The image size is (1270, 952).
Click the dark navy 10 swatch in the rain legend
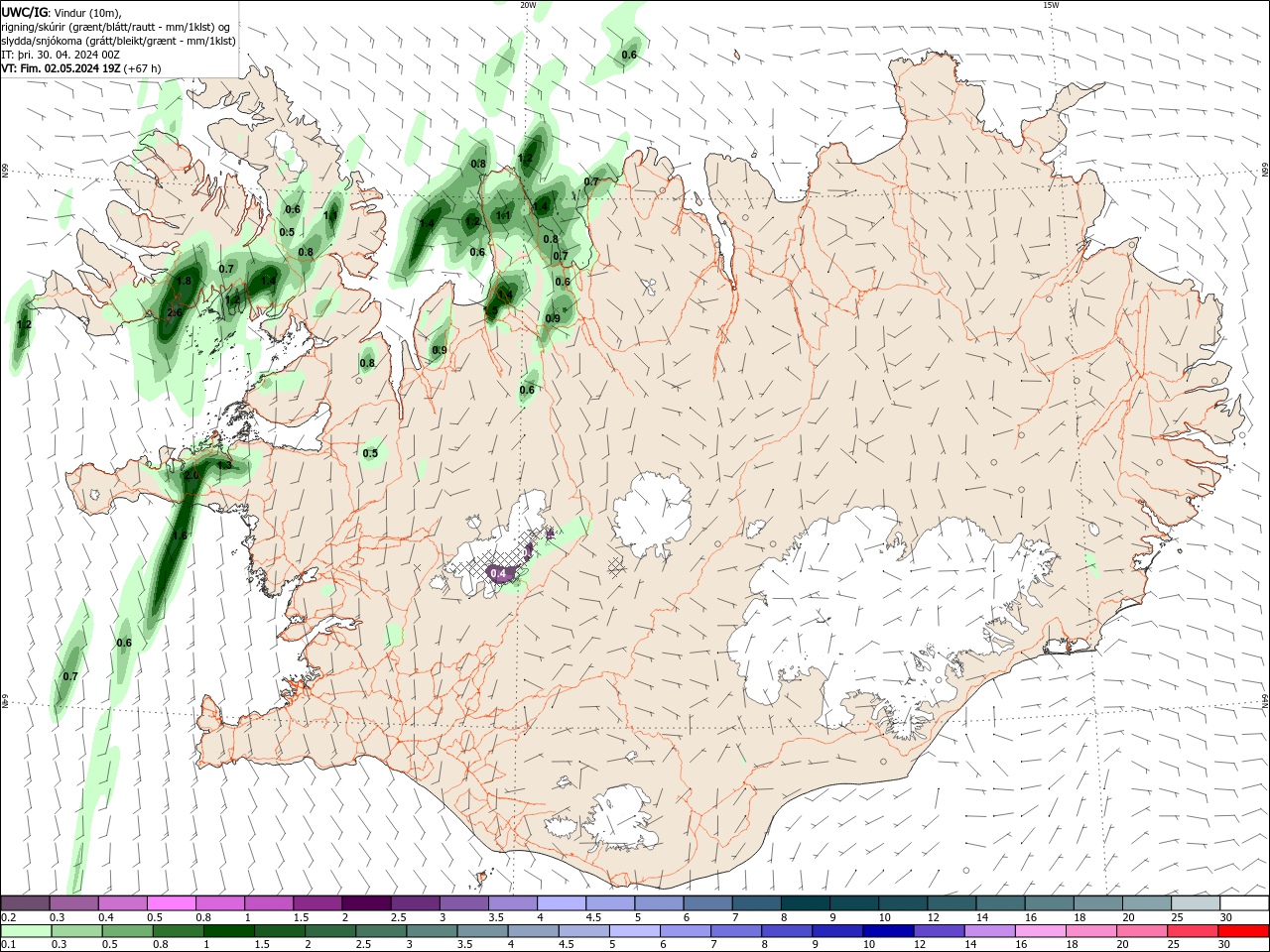coord(888,931)
